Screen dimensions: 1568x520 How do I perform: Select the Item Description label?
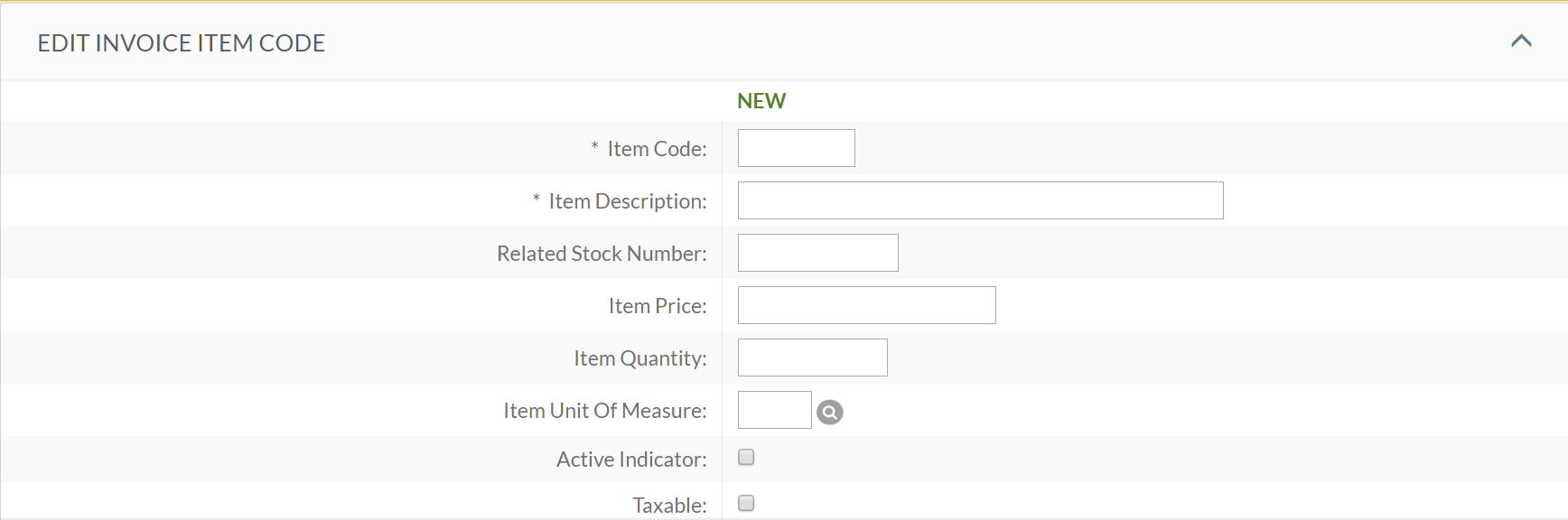pyautogui.click(x=628, y=201)
